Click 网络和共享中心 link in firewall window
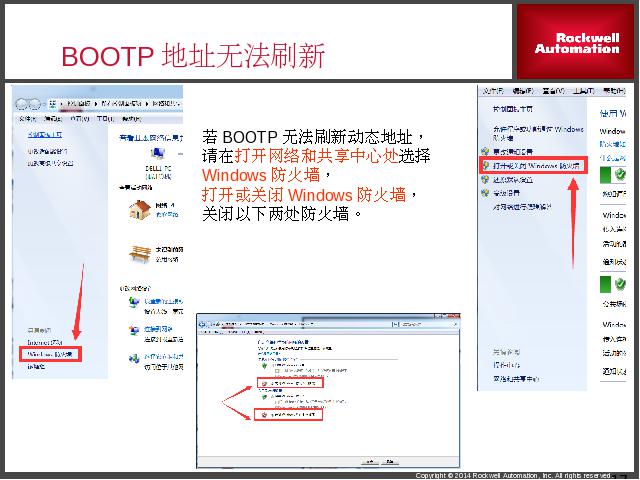This screenshot has width=640, height=480. (516, 379)
